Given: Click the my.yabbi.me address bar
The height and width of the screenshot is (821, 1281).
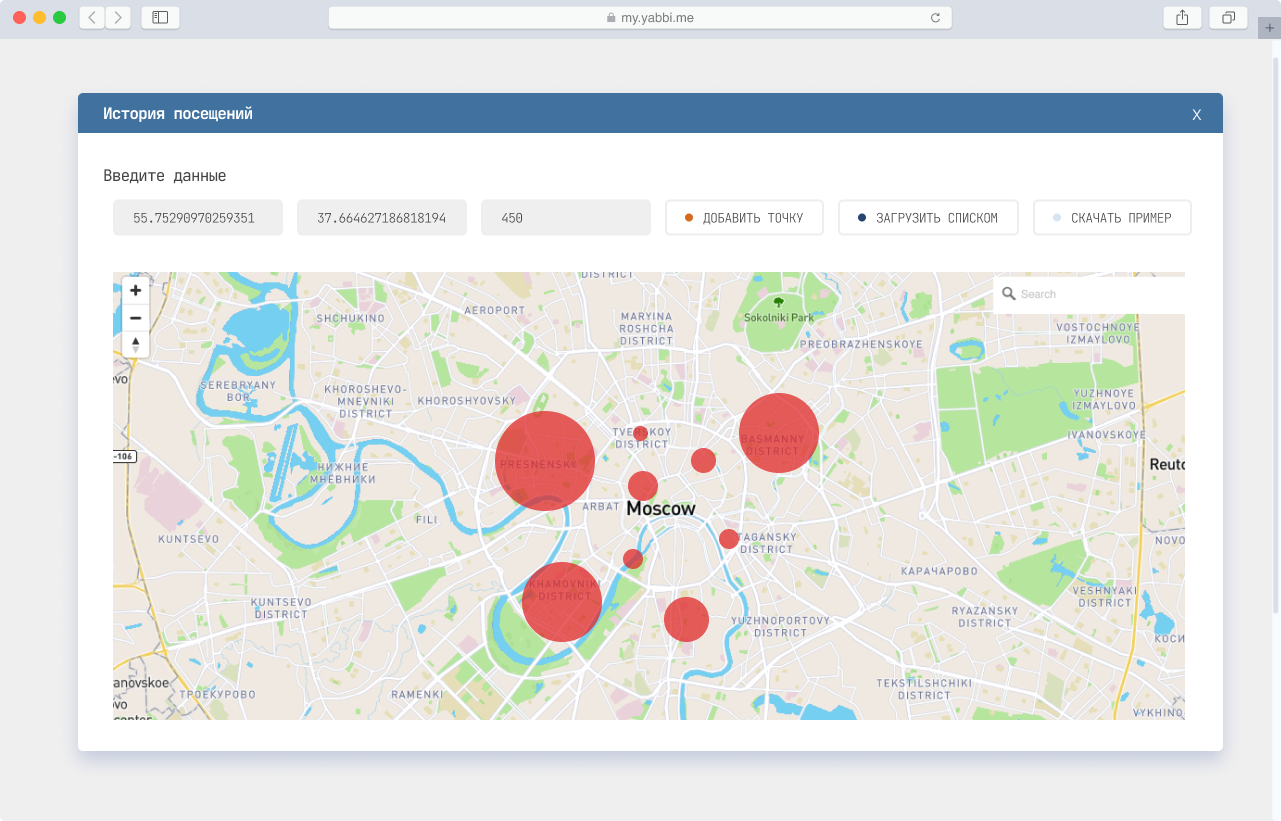Looking at the screenshot, I should [x=640, y=18].
